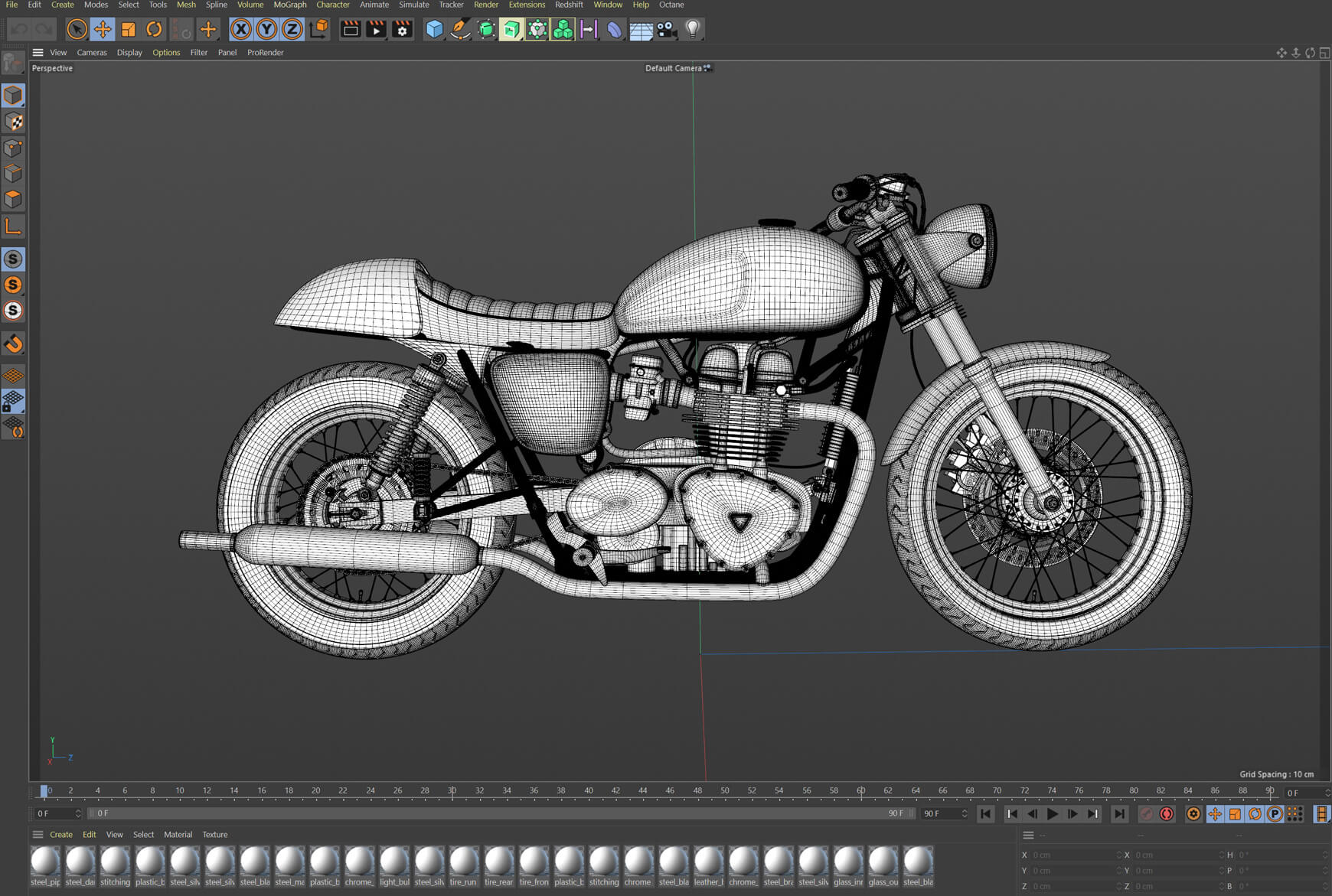Open the Extensions menu

(527, 5)
